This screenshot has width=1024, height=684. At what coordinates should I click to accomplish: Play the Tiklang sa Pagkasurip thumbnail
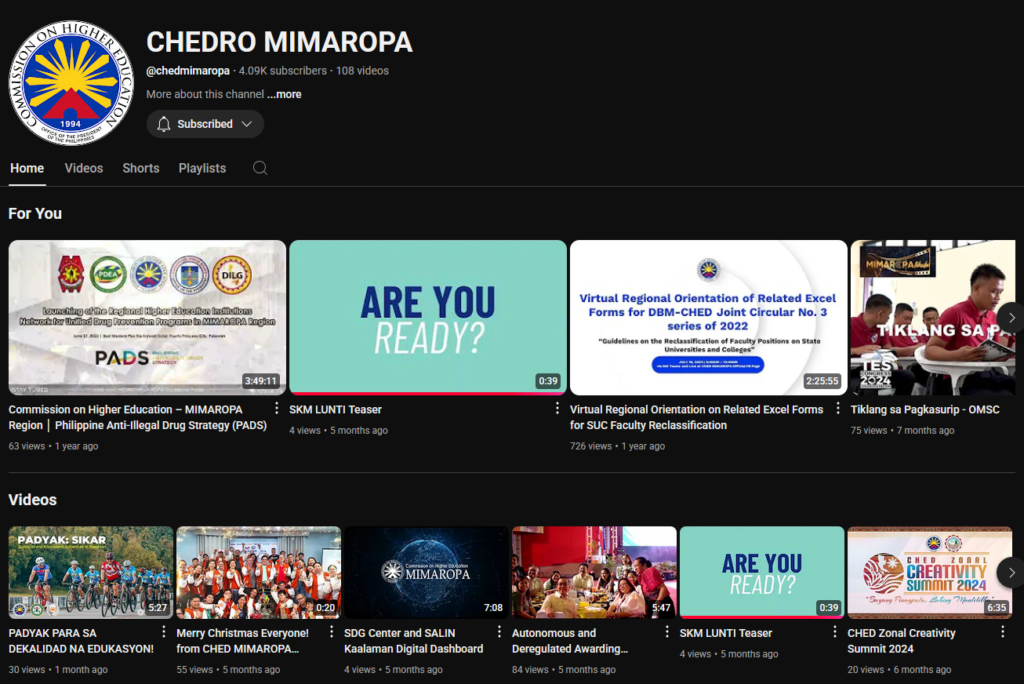click(x=933, y=318)
